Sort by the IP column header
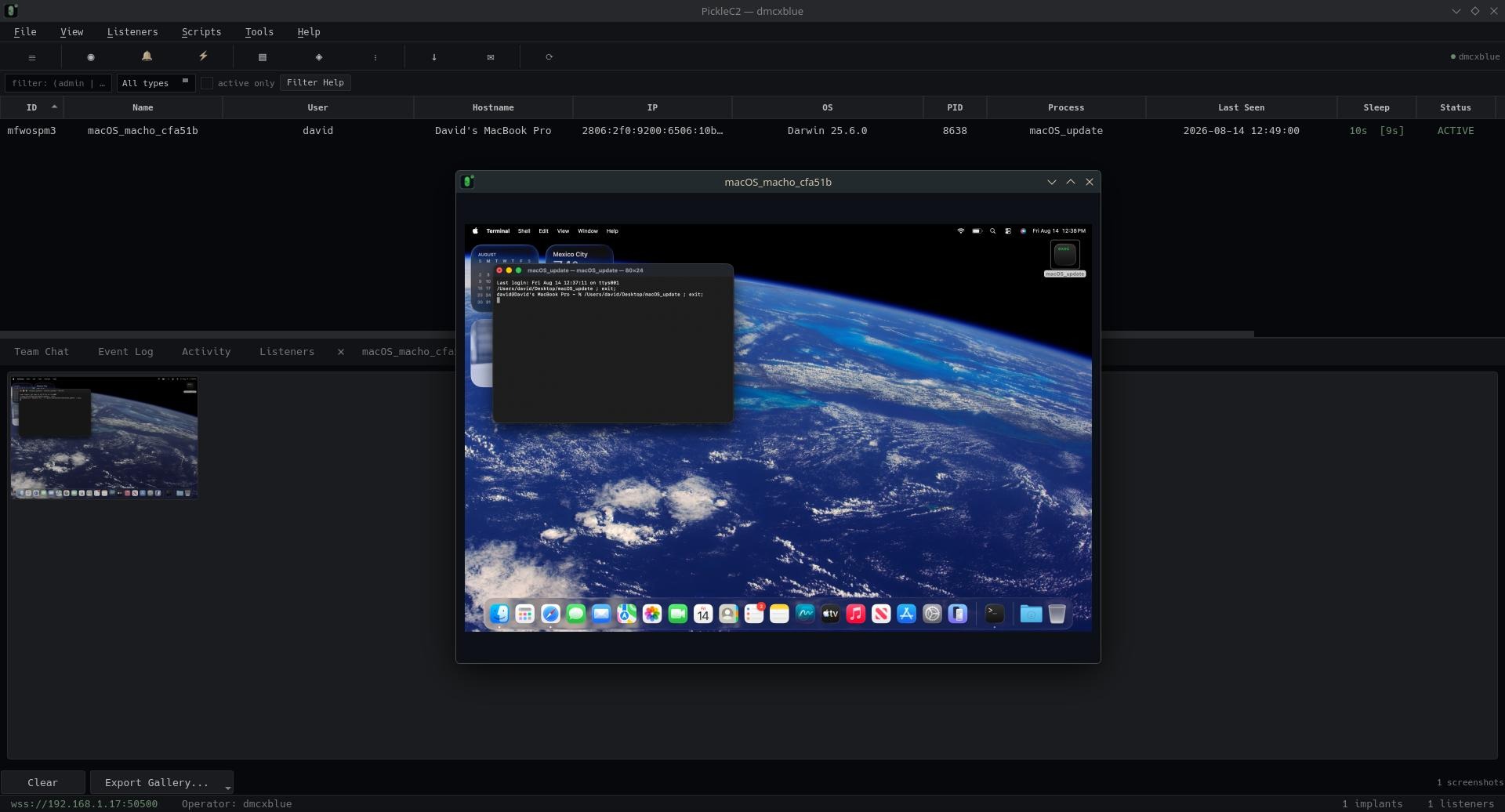Screen dimensions: 1505x812 click(x=652, y=107)
